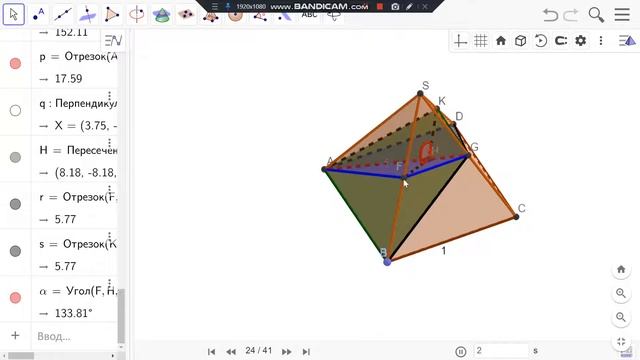Toggle the algebra view style bar
Screen dimensions: 640x360
coord(113,40)
